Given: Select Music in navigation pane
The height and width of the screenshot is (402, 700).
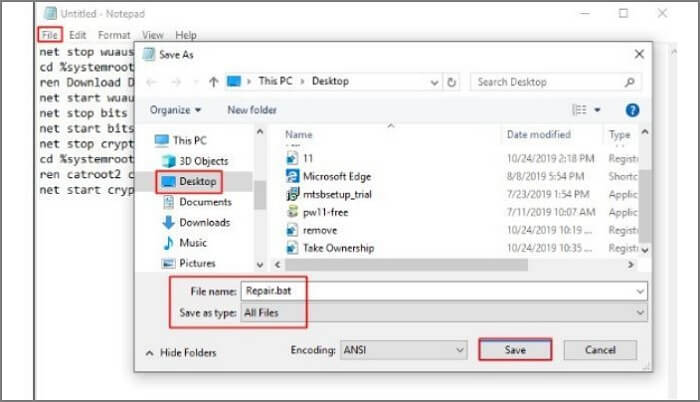Looking at the screenshot, I should [184, 243].
